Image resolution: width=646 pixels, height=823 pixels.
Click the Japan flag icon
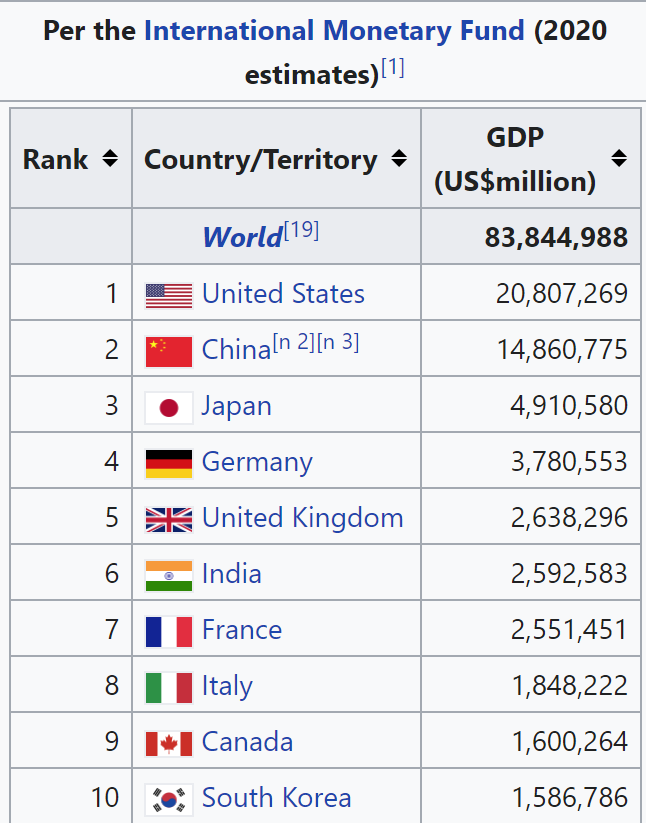168,406
